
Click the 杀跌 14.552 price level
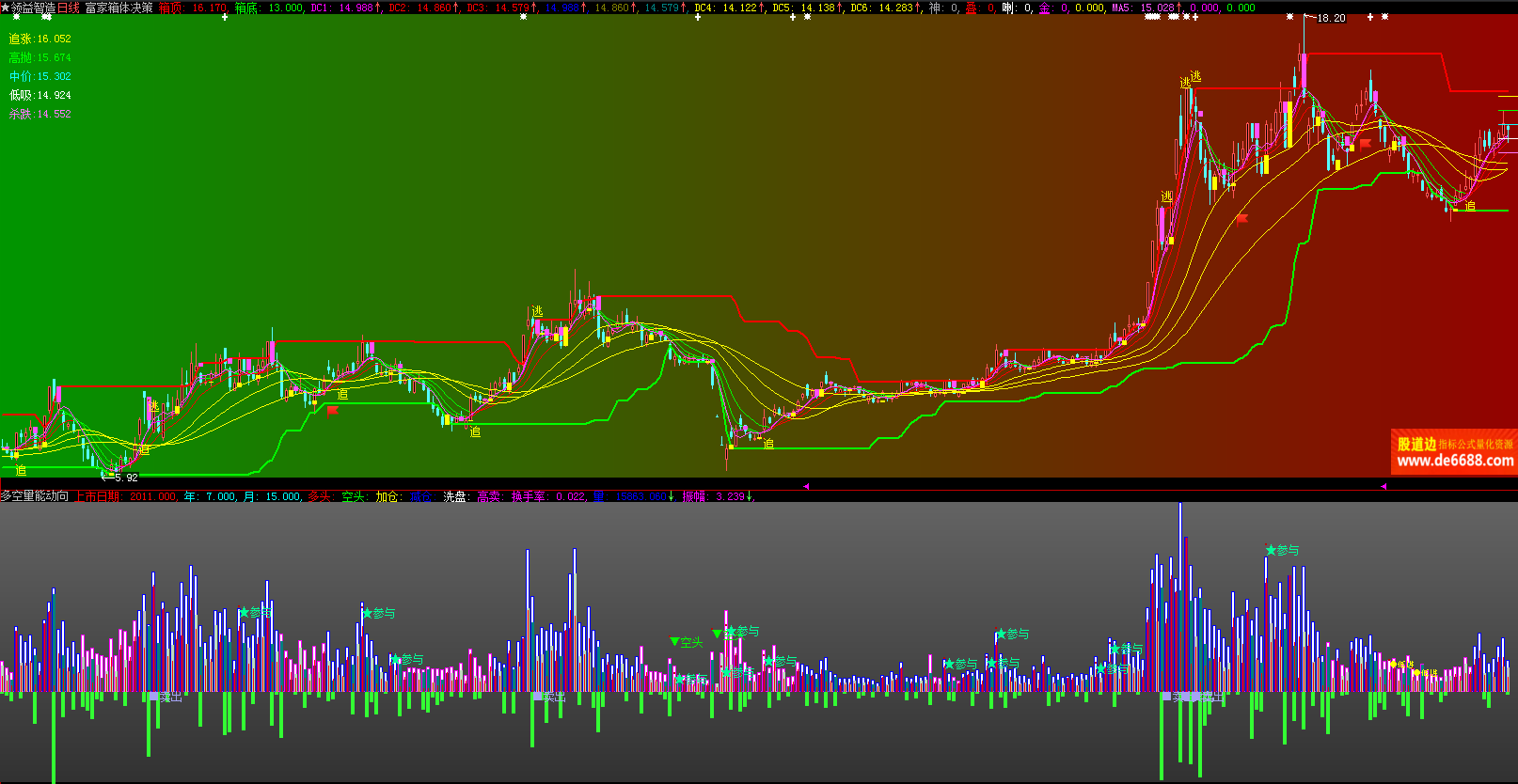click(40, 114)
